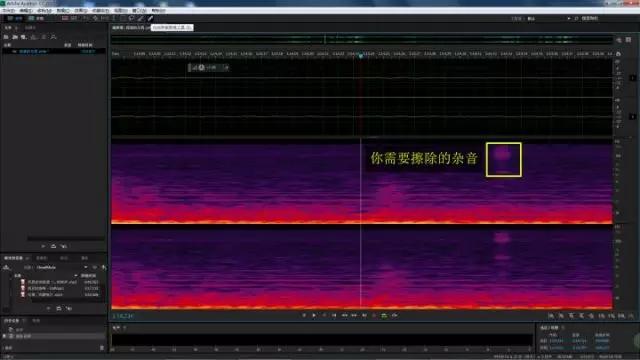Screen dimensions: 640x360
Task: Select the Paintbrush Selection tool in toolbar
Action: (x=141, y=18)
